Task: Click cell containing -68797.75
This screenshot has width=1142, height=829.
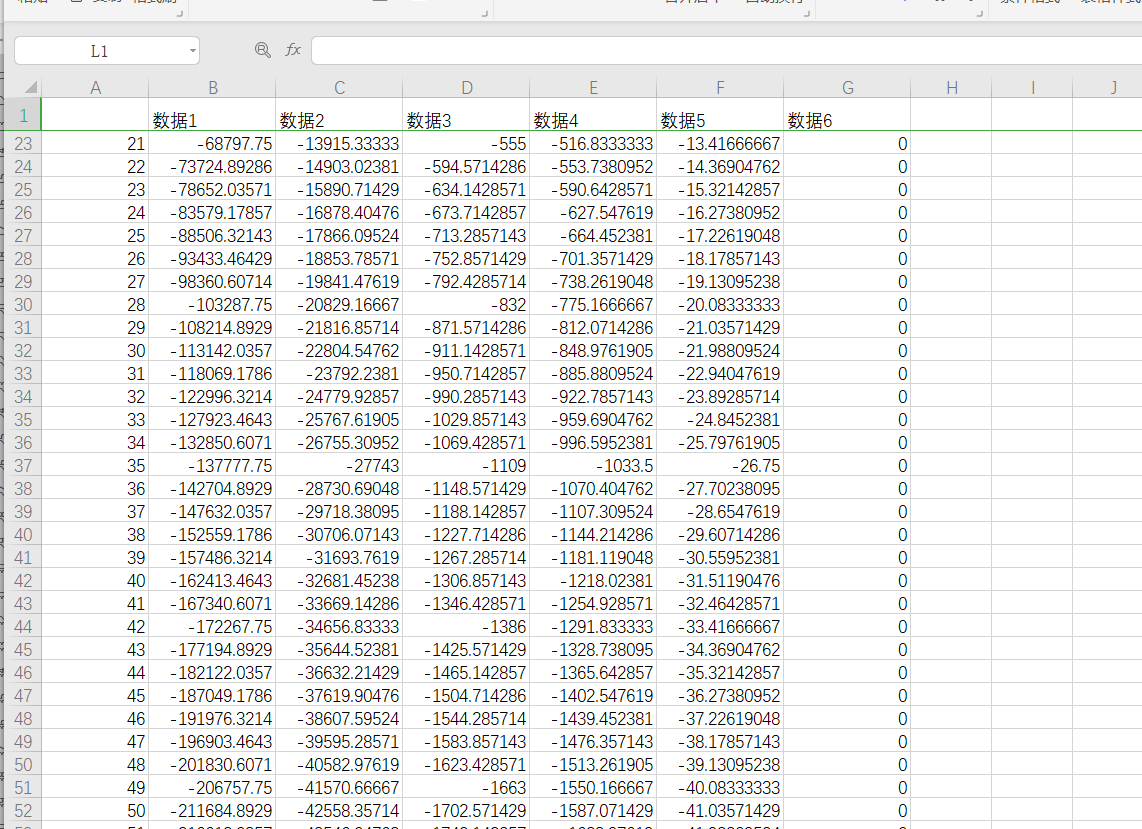Action: pyautogui.click(x=212, y=144)
